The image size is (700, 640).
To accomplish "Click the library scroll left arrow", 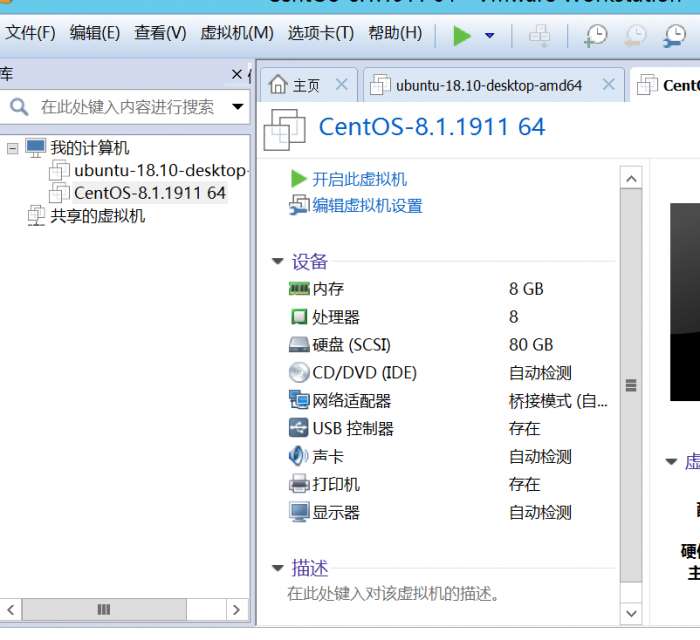I will click(11, 610).
